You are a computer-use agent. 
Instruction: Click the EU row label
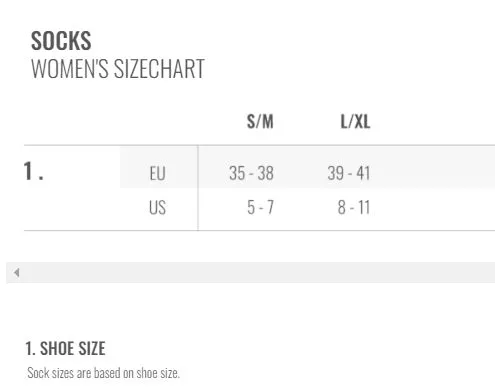click(x=157, y=174)
